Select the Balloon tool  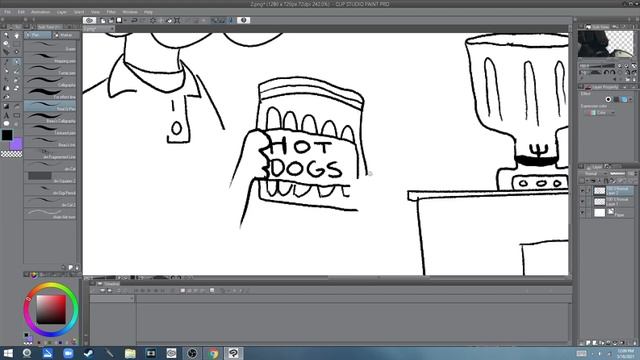coord(6,124)
